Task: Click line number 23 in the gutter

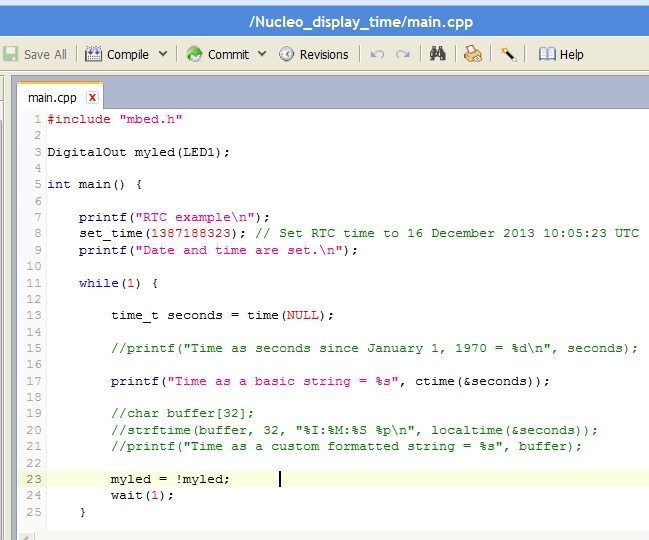Action: [35, 479]
